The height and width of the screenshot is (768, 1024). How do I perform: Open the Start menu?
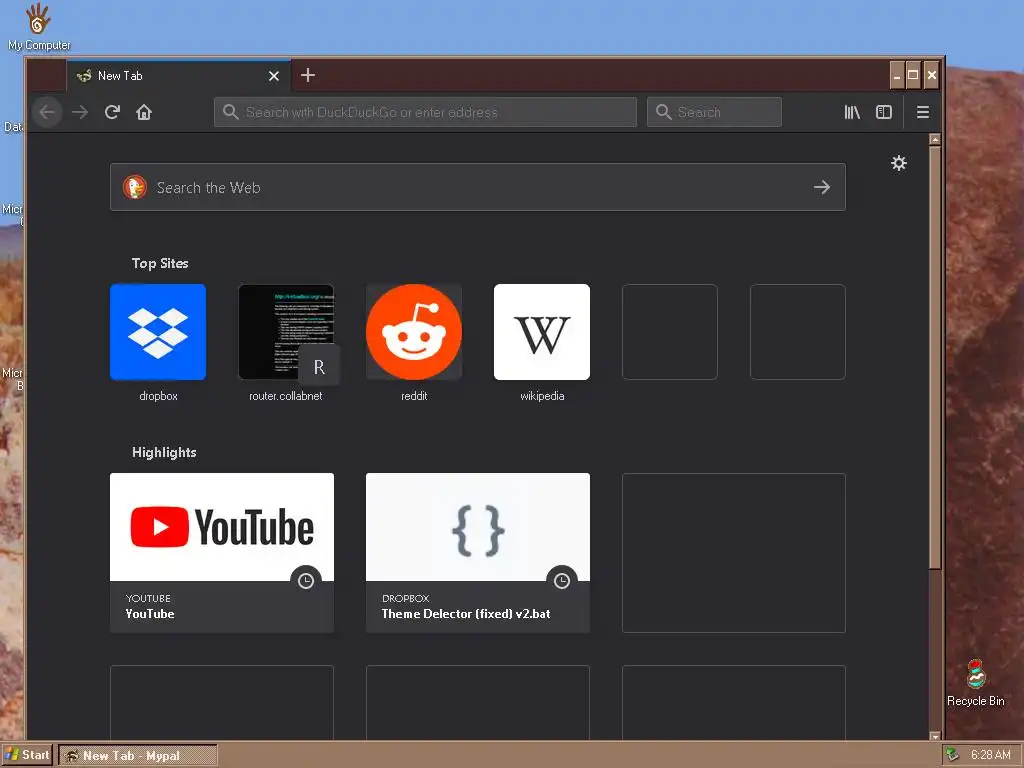coord(27,755)
